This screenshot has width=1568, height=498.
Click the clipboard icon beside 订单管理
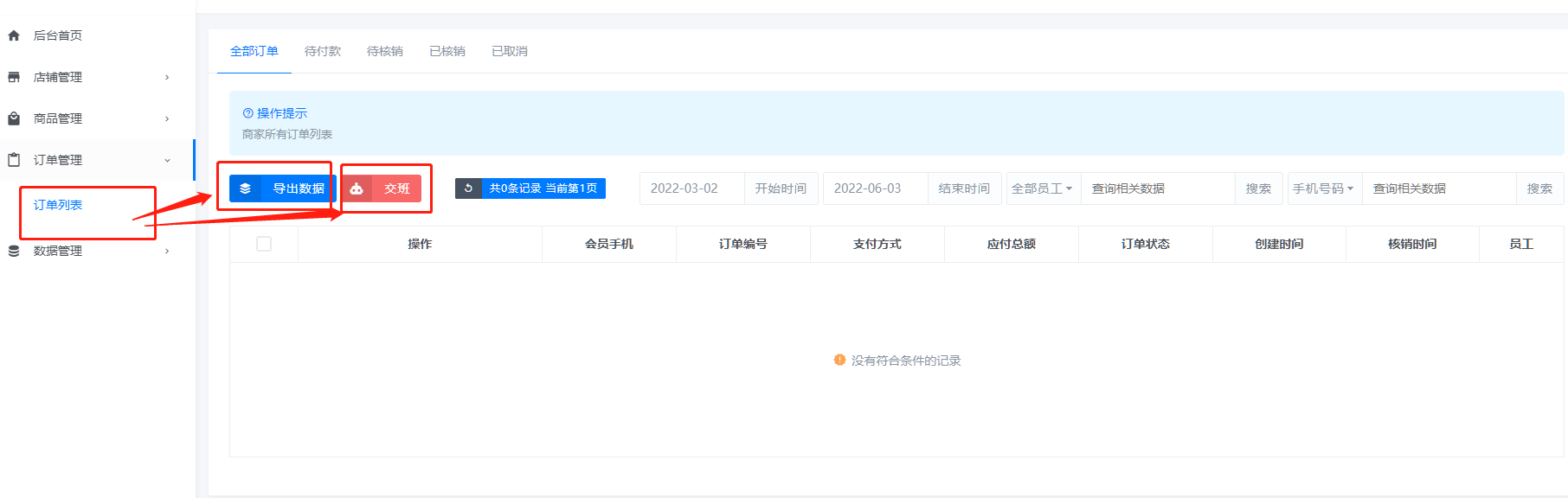[14, 160]
